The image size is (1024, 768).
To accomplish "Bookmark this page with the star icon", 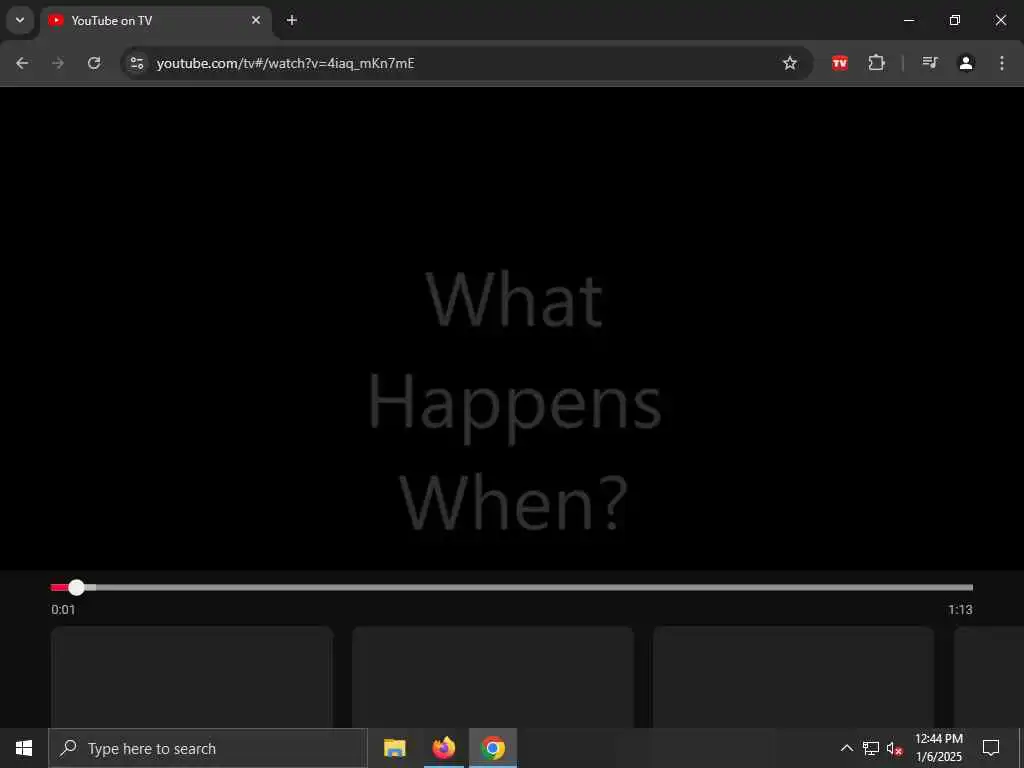I will pos(790,63).
